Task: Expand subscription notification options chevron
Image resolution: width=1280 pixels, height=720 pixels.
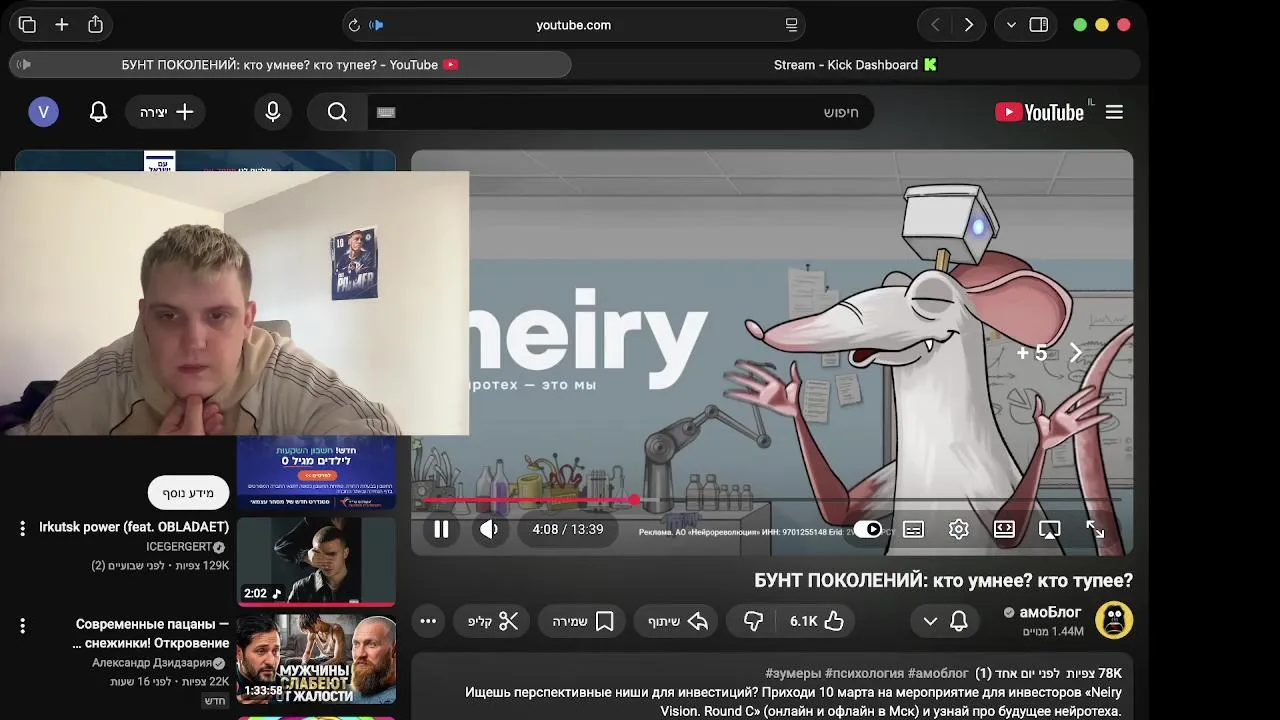Action: click(x=930, y=621)
